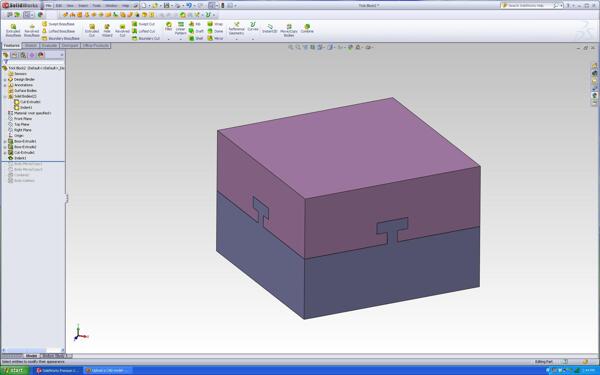Open the DisplayManager tab
The height and width of the screenshot is (375, 600).
click(41, 55)
